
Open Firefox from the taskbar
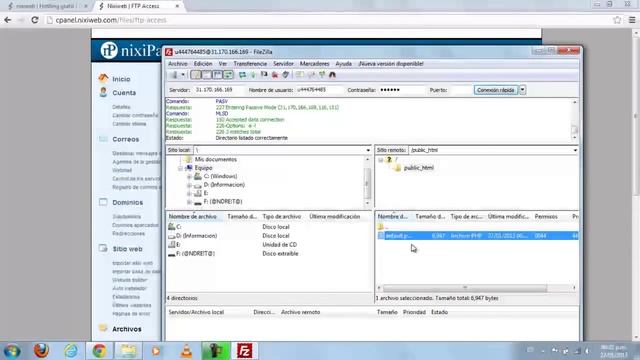[41, 351]
